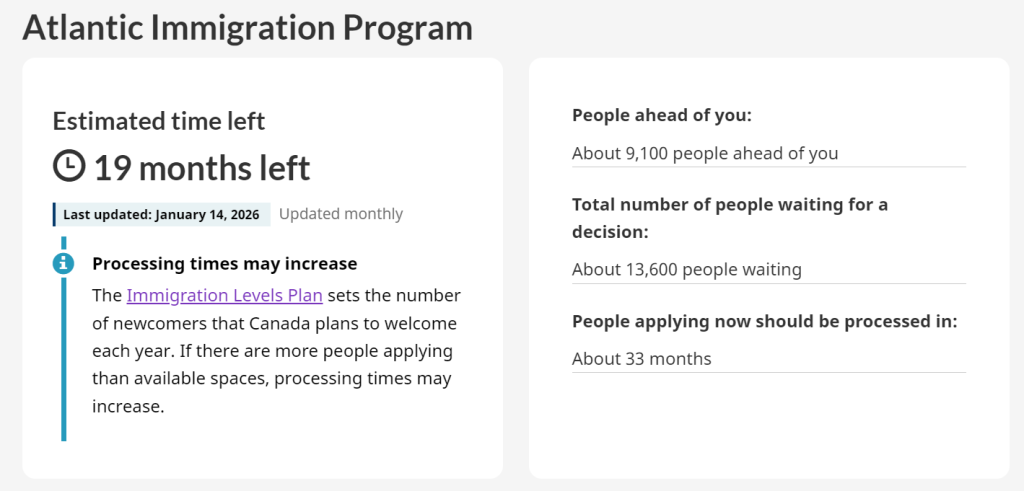The image size is (1024, 491).
Task: Click the People ahead of you label
Action: 661,116
